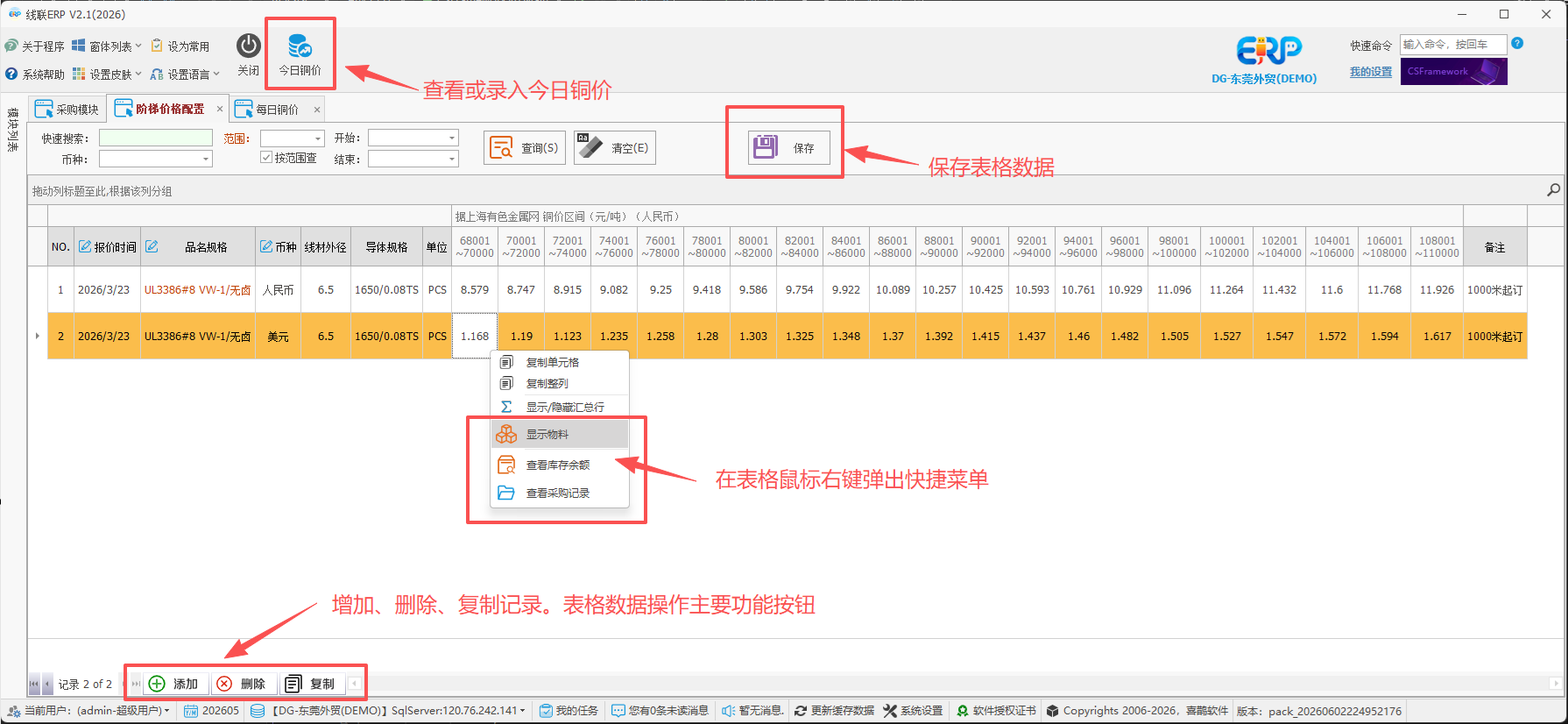1568x724 pixels.
Task: Switch to the 采购模块 tab
Action: [x=67, y=109]
